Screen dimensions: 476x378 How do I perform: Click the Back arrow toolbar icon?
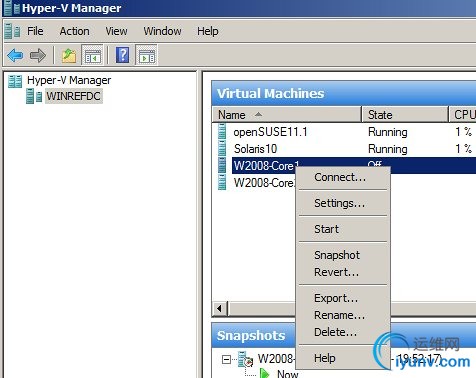pos(15,55)
